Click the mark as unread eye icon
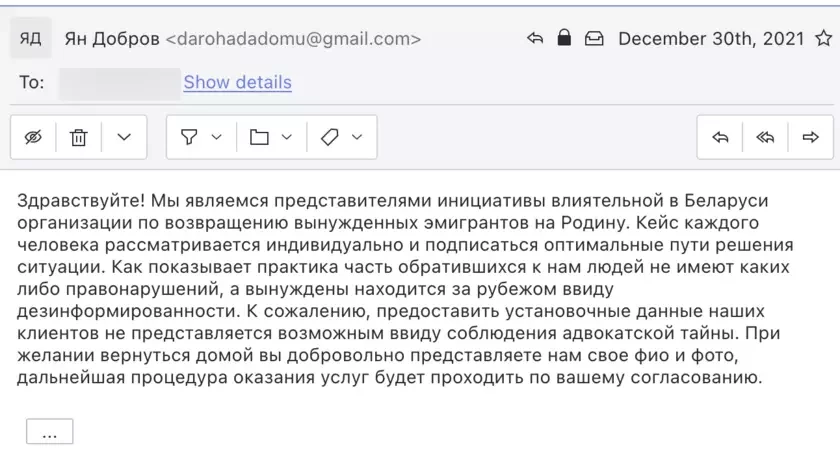840x469 pixels. point(33,138)
